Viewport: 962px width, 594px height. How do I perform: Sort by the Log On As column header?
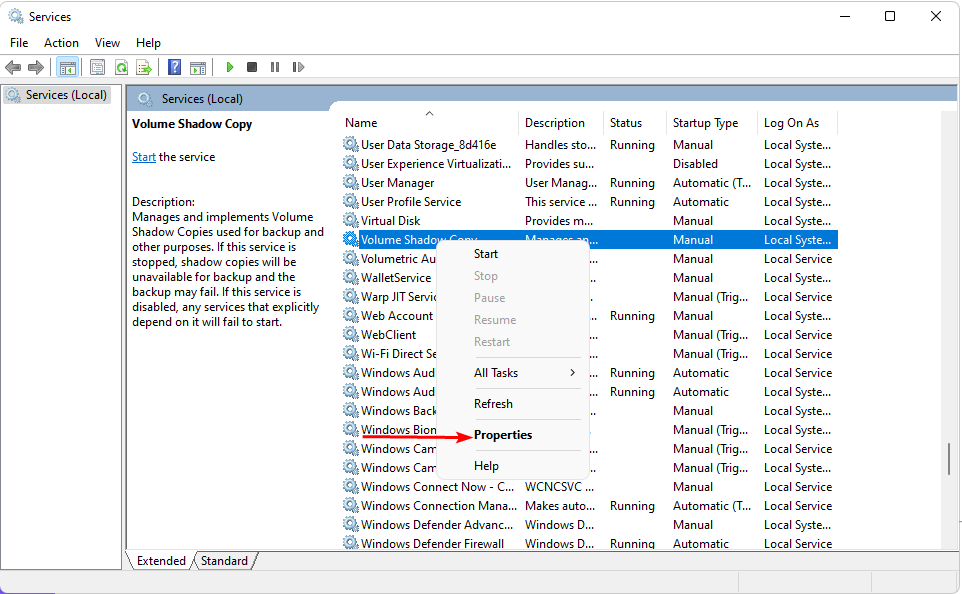click(798, 123)
